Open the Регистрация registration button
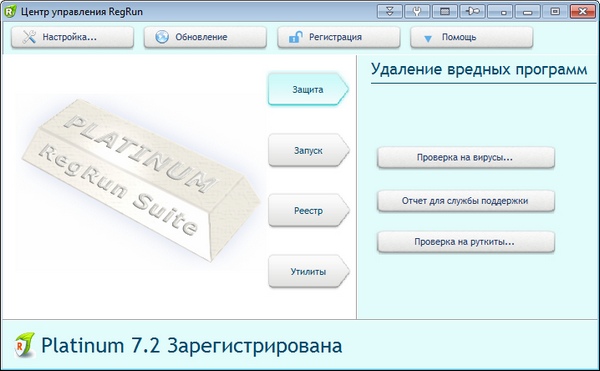Screen dimensions: 600x371 [x=339, y=37]
